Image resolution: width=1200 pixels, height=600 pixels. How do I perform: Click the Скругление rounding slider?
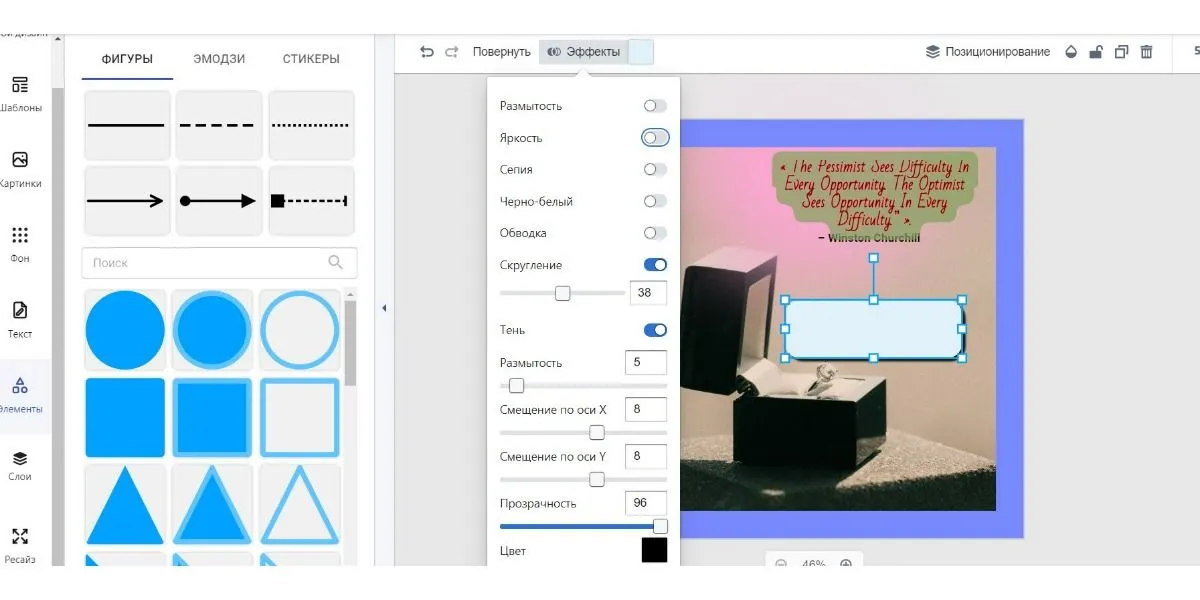click(x=562, y=293)
